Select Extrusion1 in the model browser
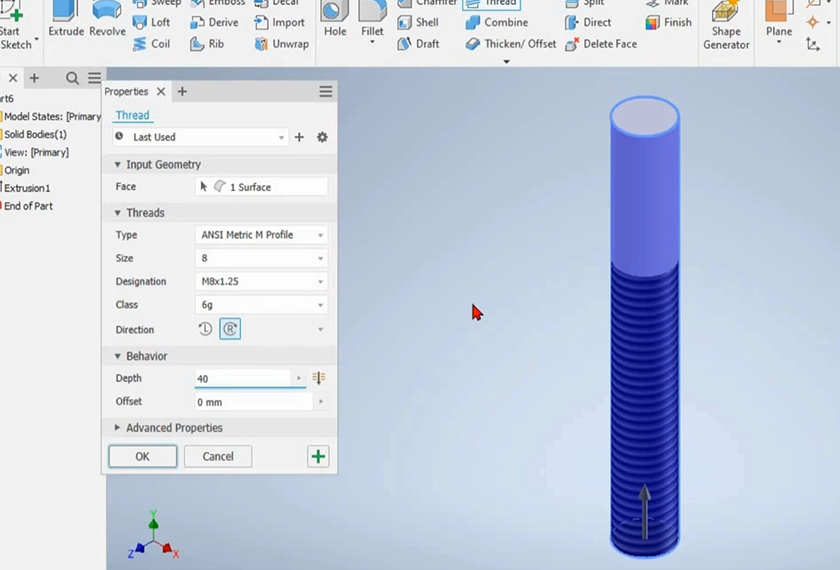Image resolution: width=840 pixels, height=570 pixels. pyautogui.click(x=27, y=188)
